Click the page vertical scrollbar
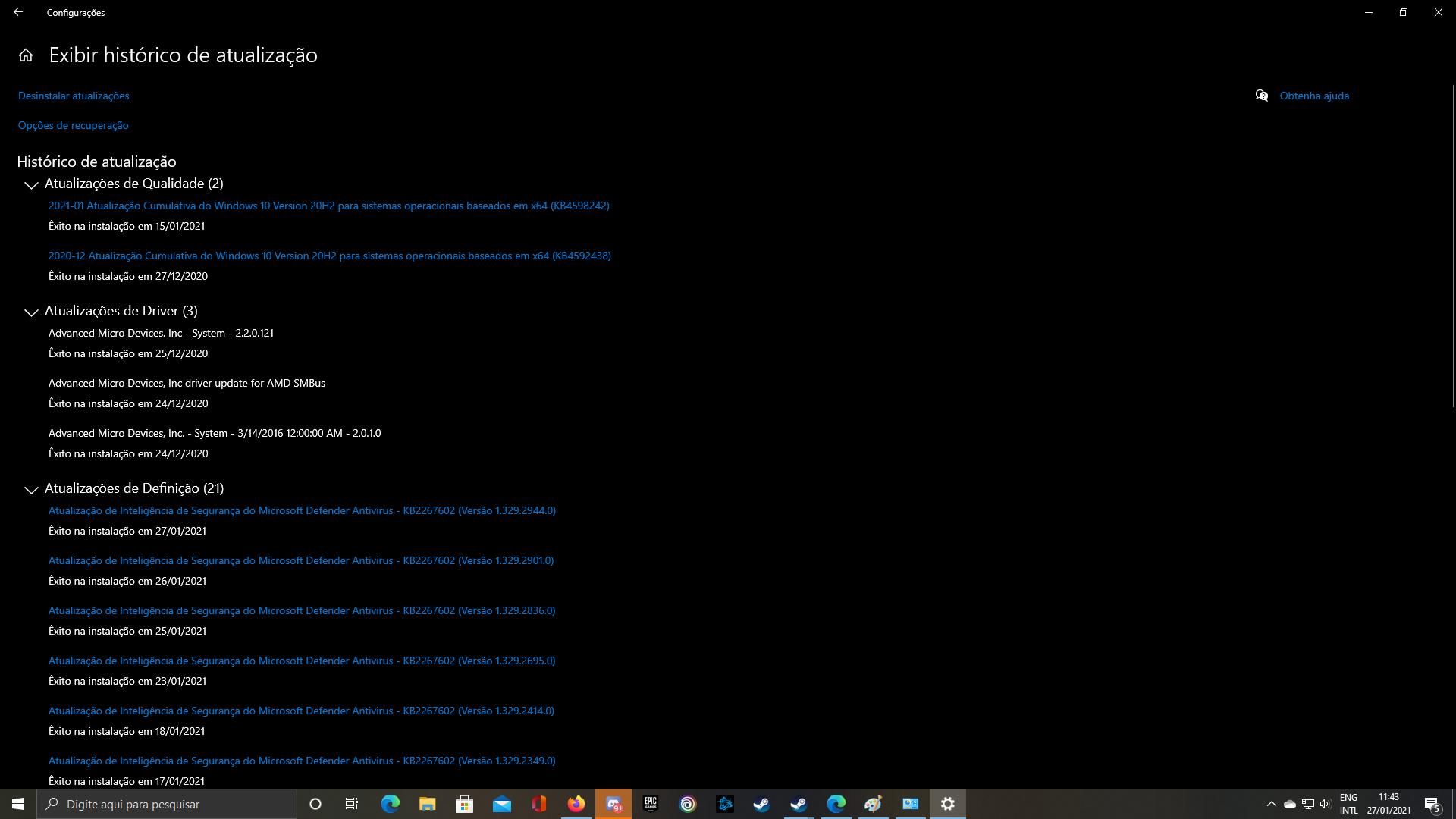The image size is (1456, 819). (x=1453, y=246)
